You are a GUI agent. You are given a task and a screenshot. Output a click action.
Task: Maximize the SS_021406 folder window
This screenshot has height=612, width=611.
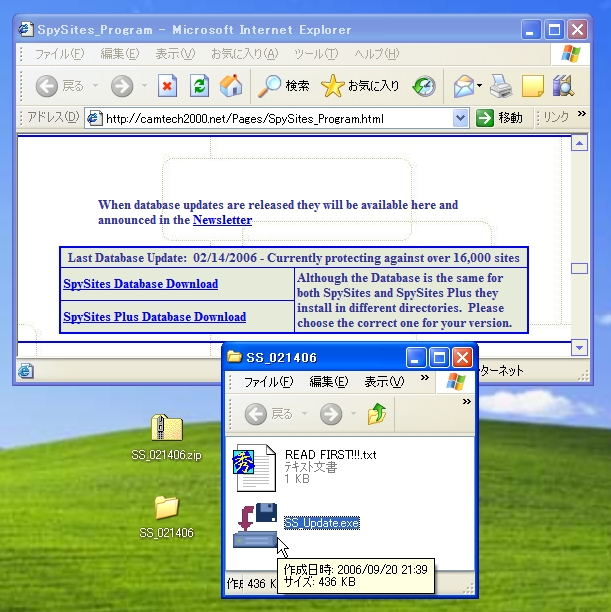click(439, 357)
